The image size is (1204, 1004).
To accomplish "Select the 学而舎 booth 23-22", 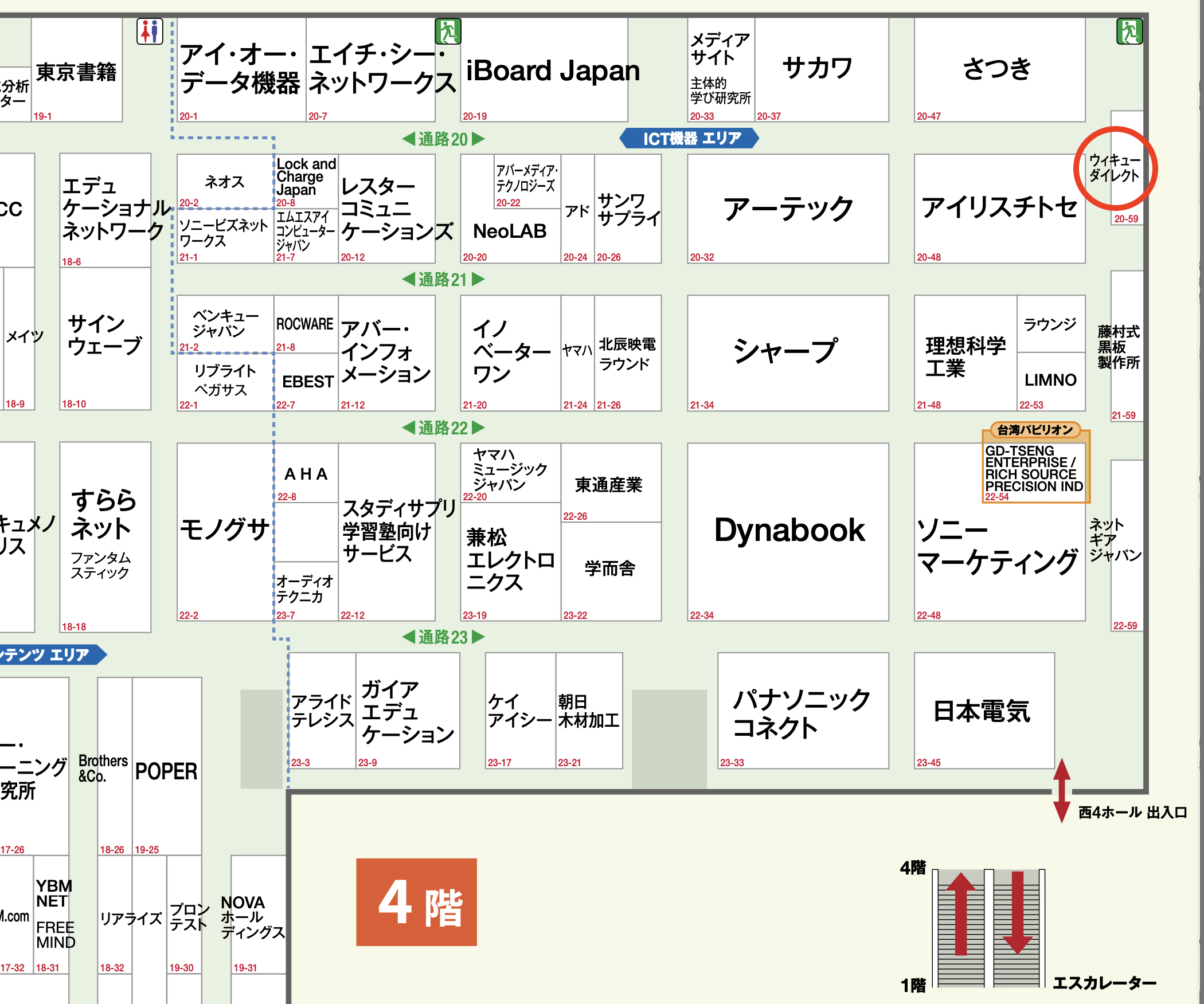I will [611, 571].
